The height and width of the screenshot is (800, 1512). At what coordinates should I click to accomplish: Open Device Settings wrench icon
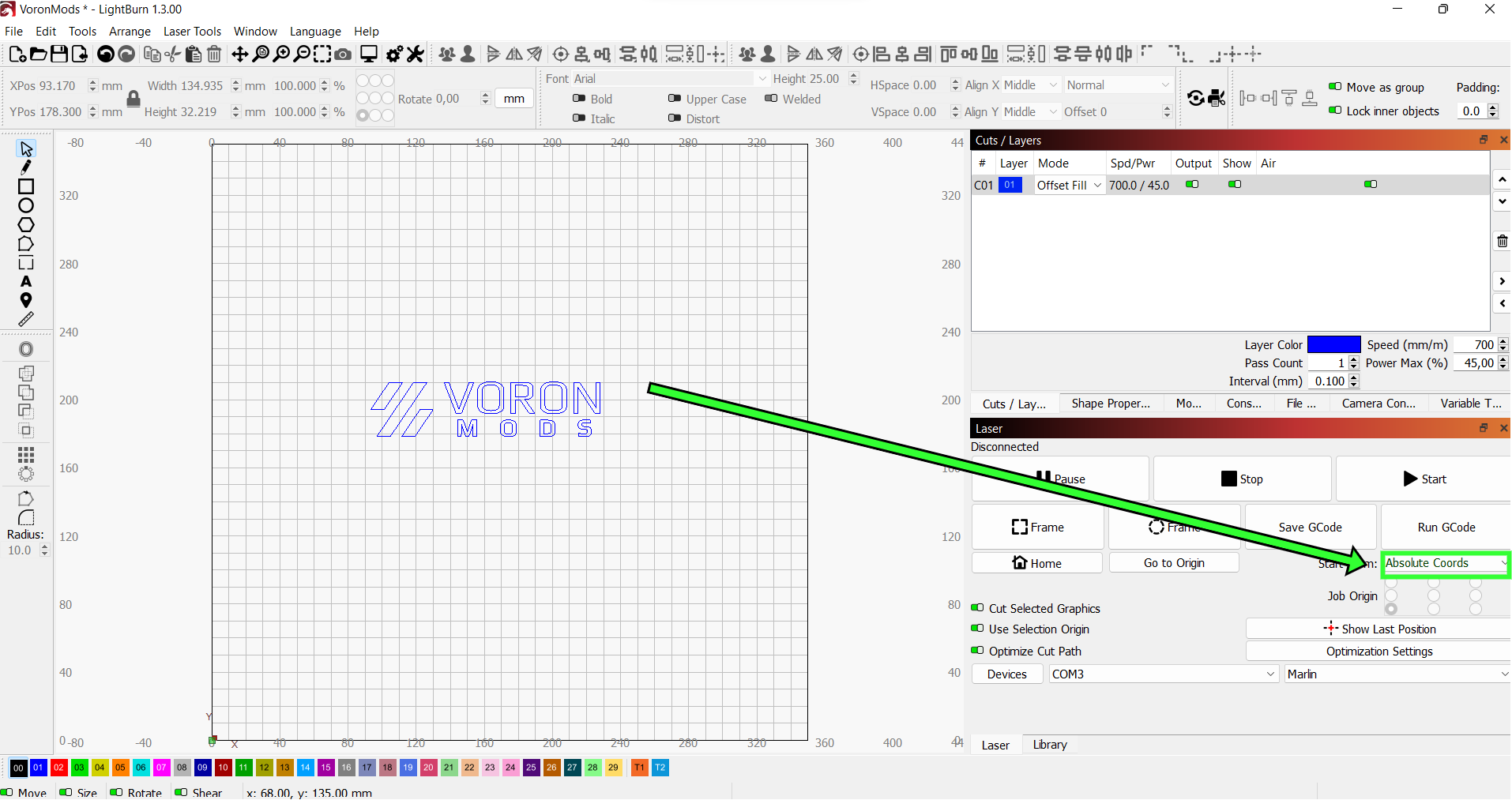click(x=415, y=54)
